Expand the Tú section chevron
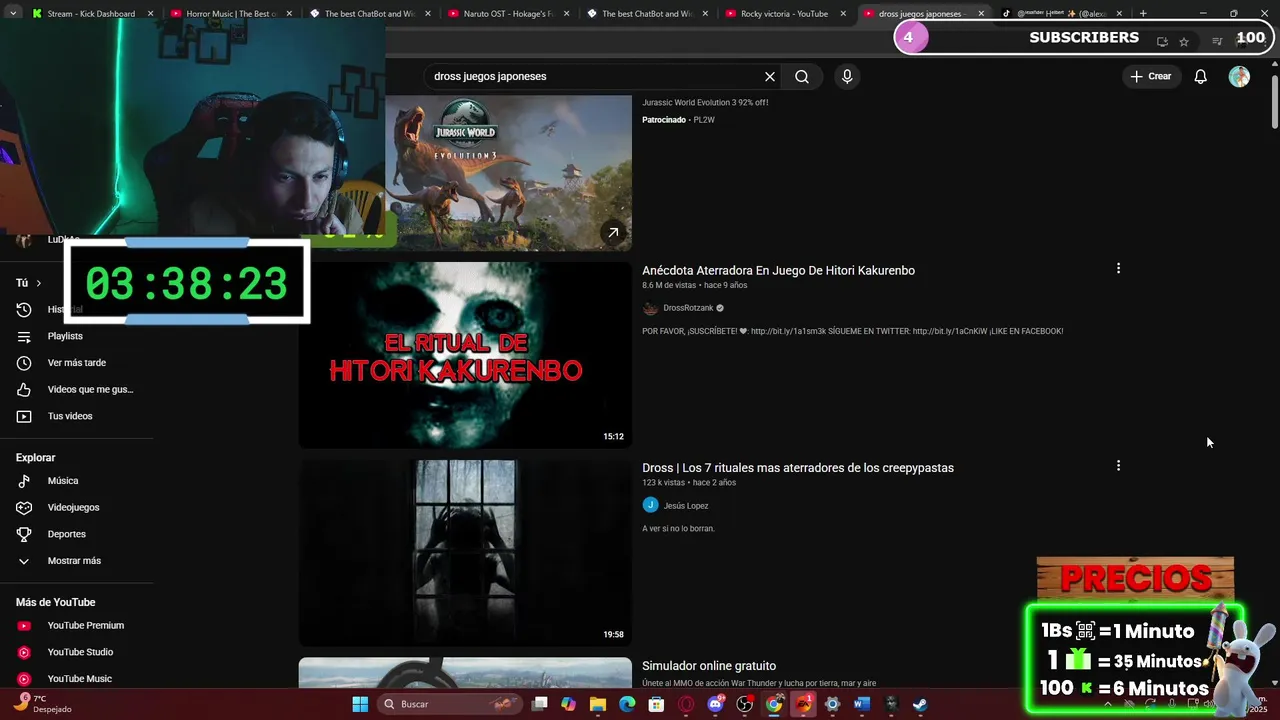Viewport: 1280px width, 720px height. click(38, 283)
